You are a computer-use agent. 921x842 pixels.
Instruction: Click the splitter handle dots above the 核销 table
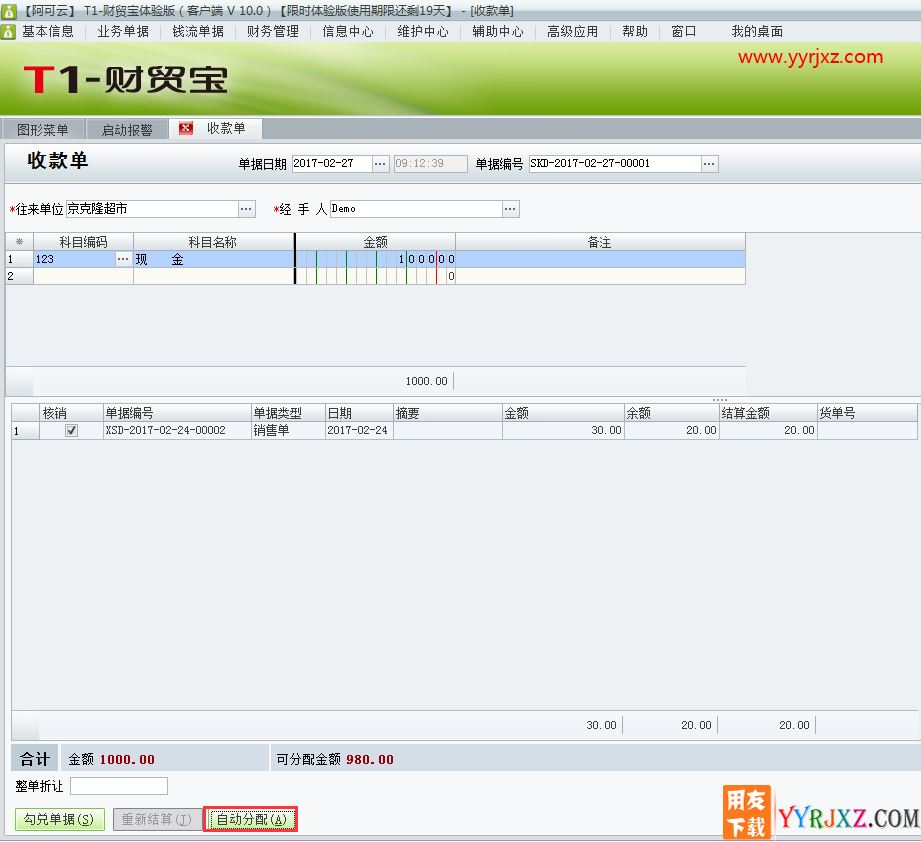[x=720, y=400]
